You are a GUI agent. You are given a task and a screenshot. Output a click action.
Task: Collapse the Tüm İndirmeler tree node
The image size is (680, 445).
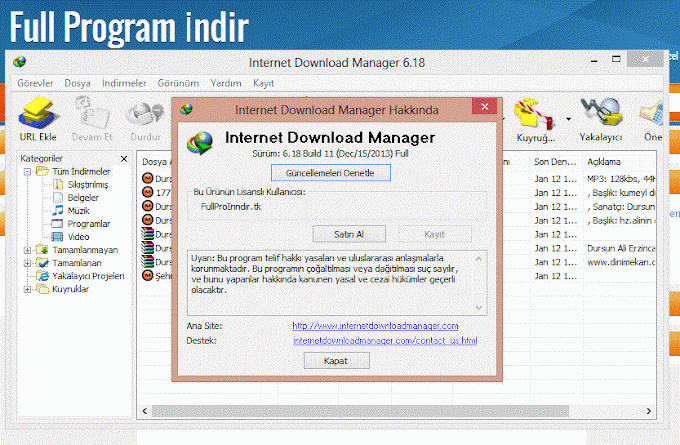click(27, 172)
